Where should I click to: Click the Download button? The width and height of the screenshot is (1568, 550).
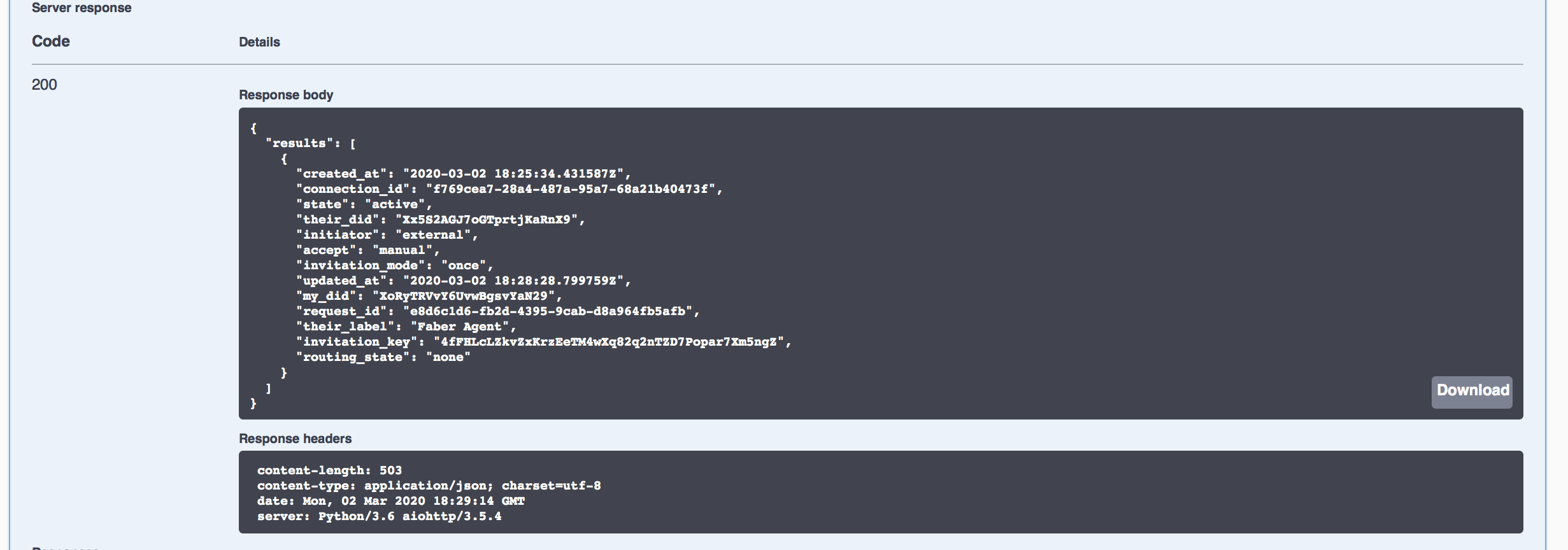(x=1472, y=391)
